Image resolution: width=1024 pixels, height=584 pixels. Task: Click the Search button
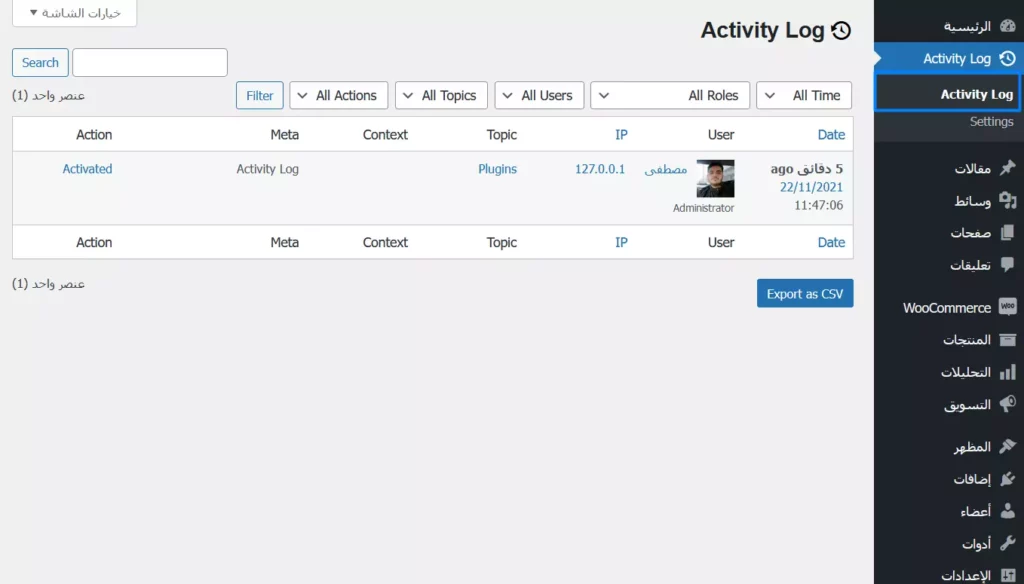(x=40, y=63)
